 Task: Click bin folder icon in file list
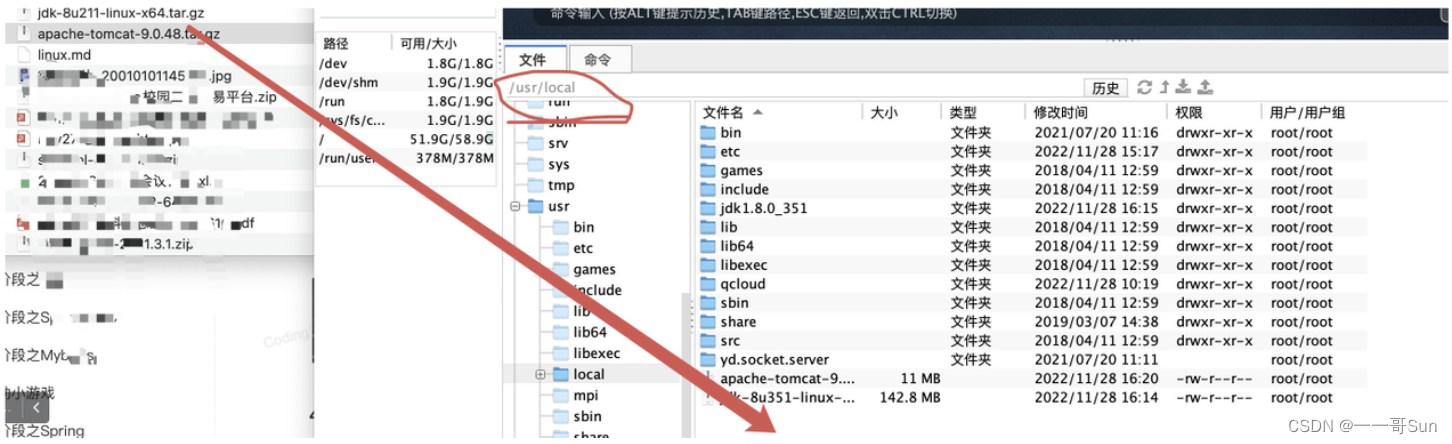tap(708, 132)
